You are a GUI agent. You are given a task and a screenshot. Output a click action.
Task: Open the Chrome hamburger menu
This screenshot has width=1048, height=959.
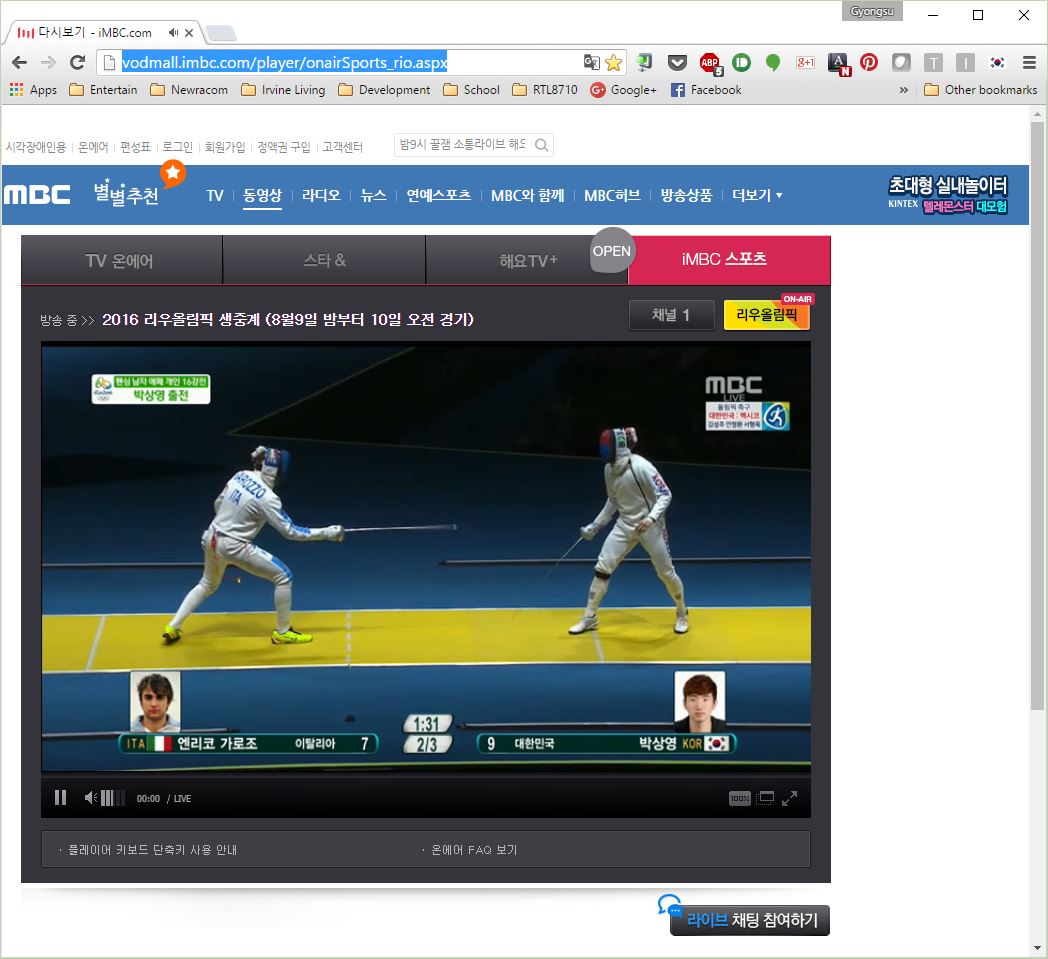coord(1029,63)
